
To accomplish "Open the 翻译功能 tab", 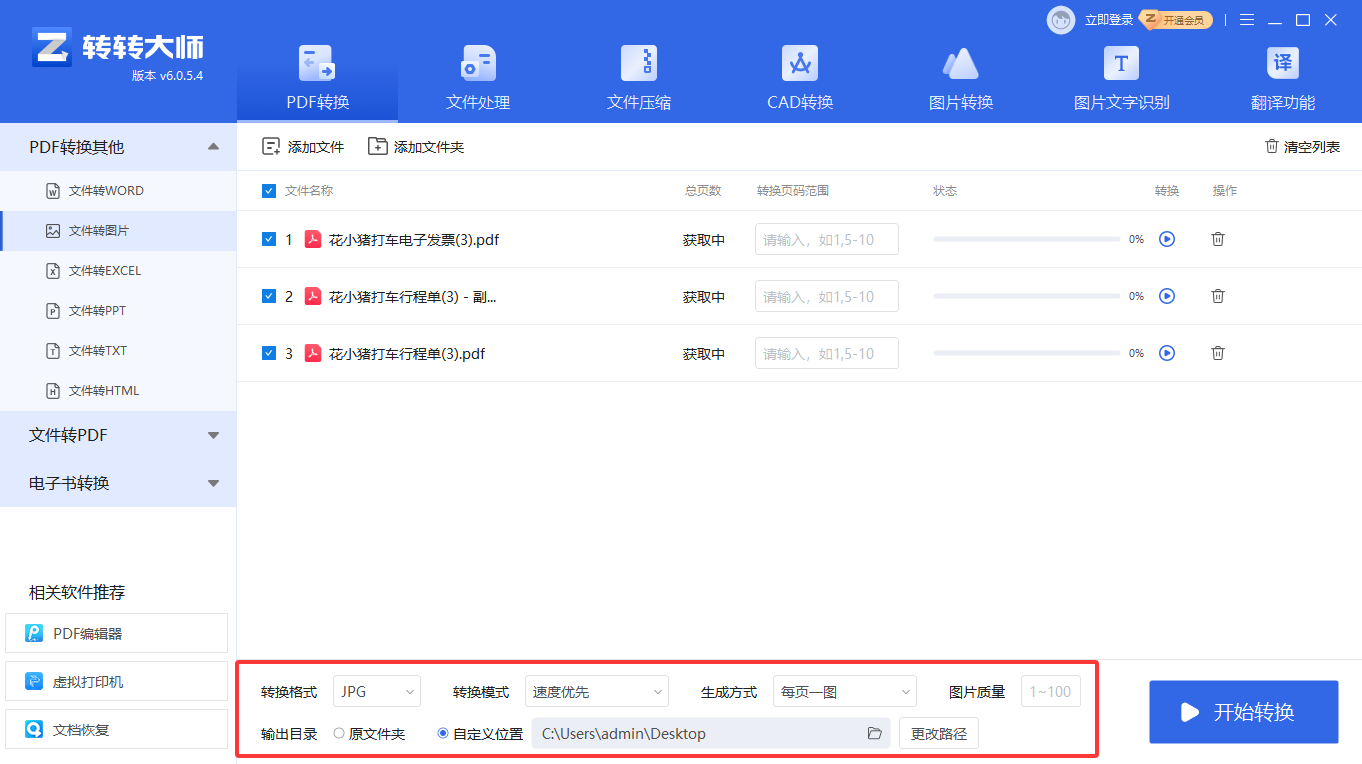I will [x=1283, y=78].
